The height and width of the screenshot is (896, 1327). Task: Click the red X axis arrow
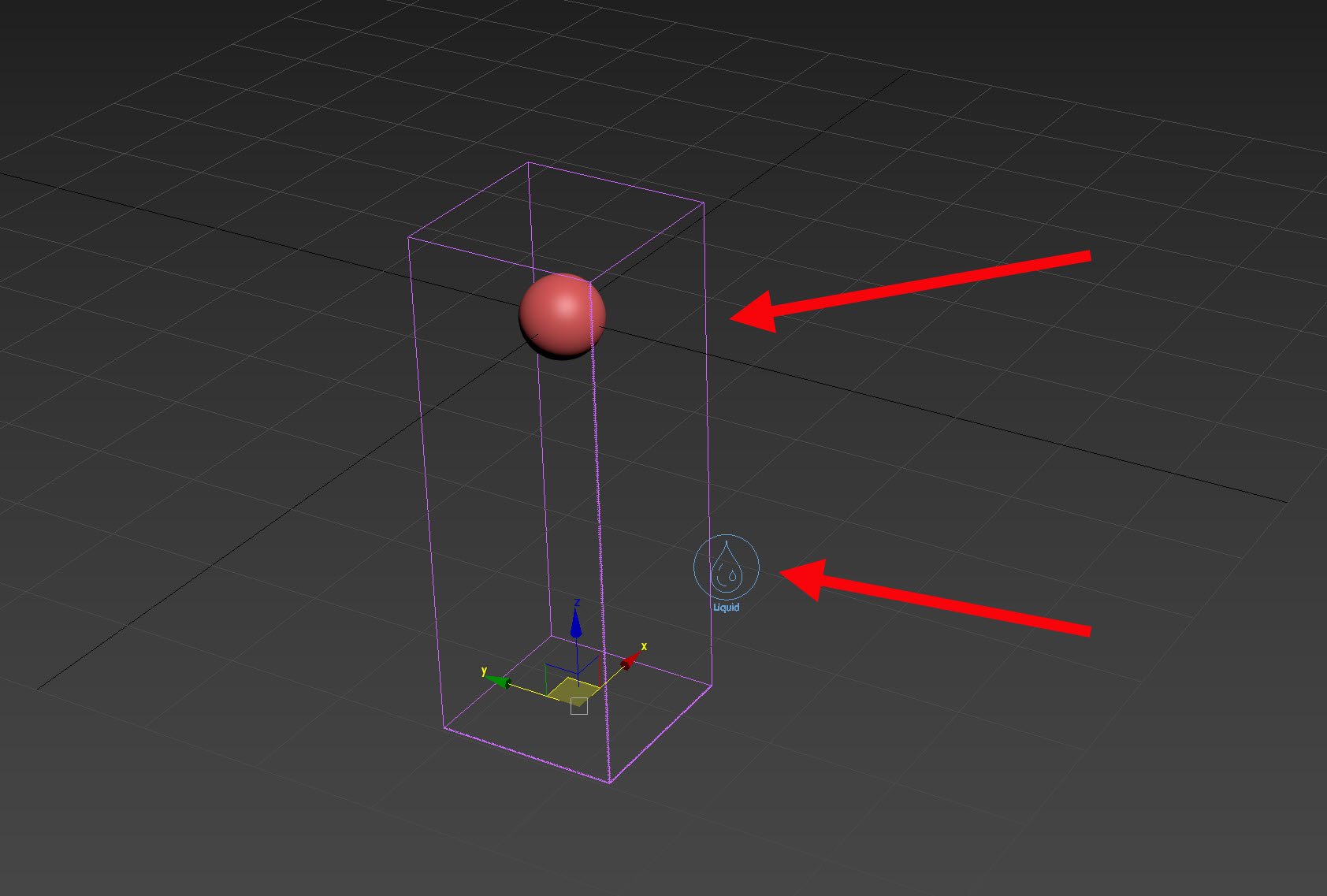(630, 660)
